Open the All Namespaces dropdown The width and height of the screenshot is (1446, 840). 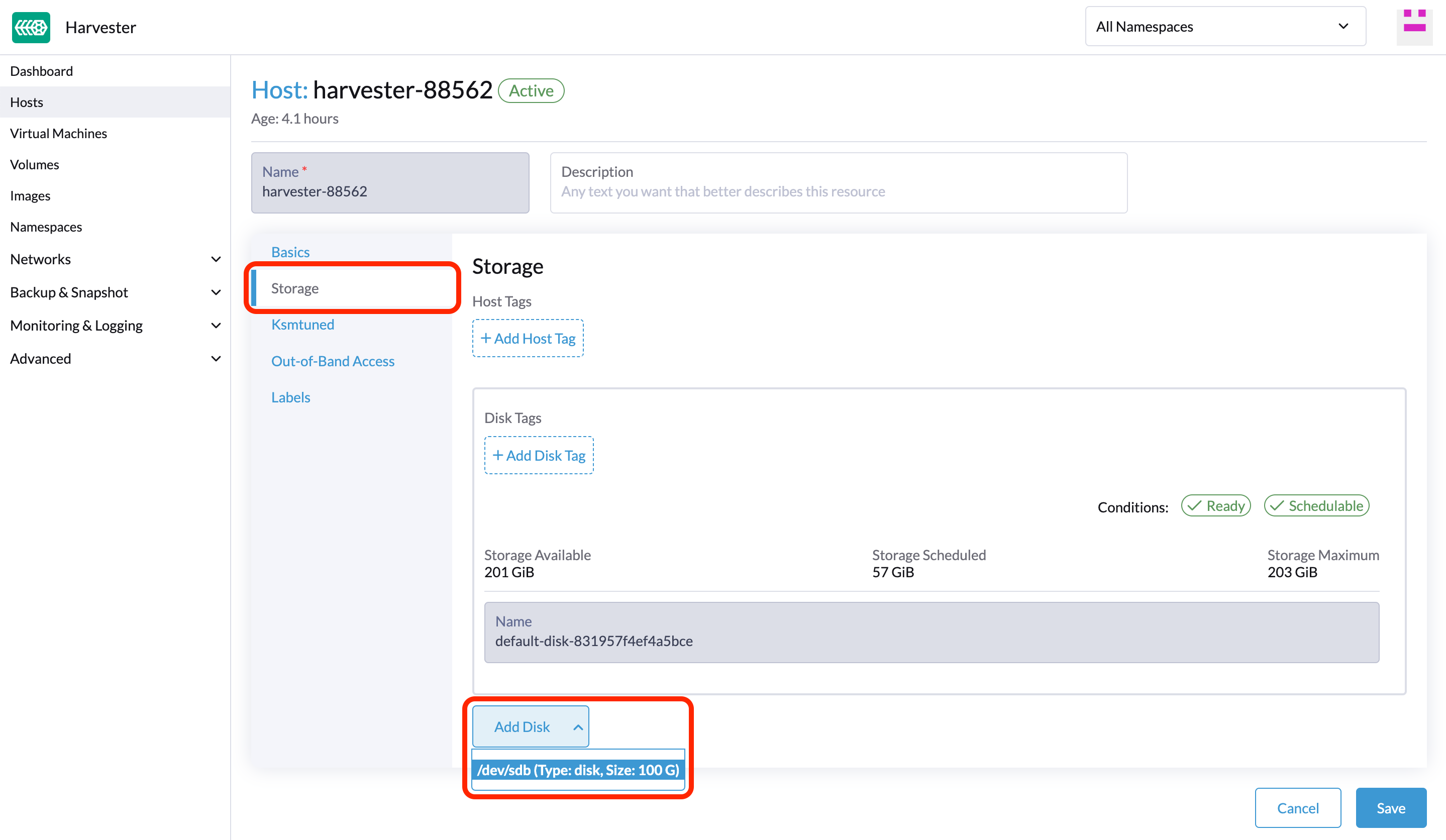1225,27
